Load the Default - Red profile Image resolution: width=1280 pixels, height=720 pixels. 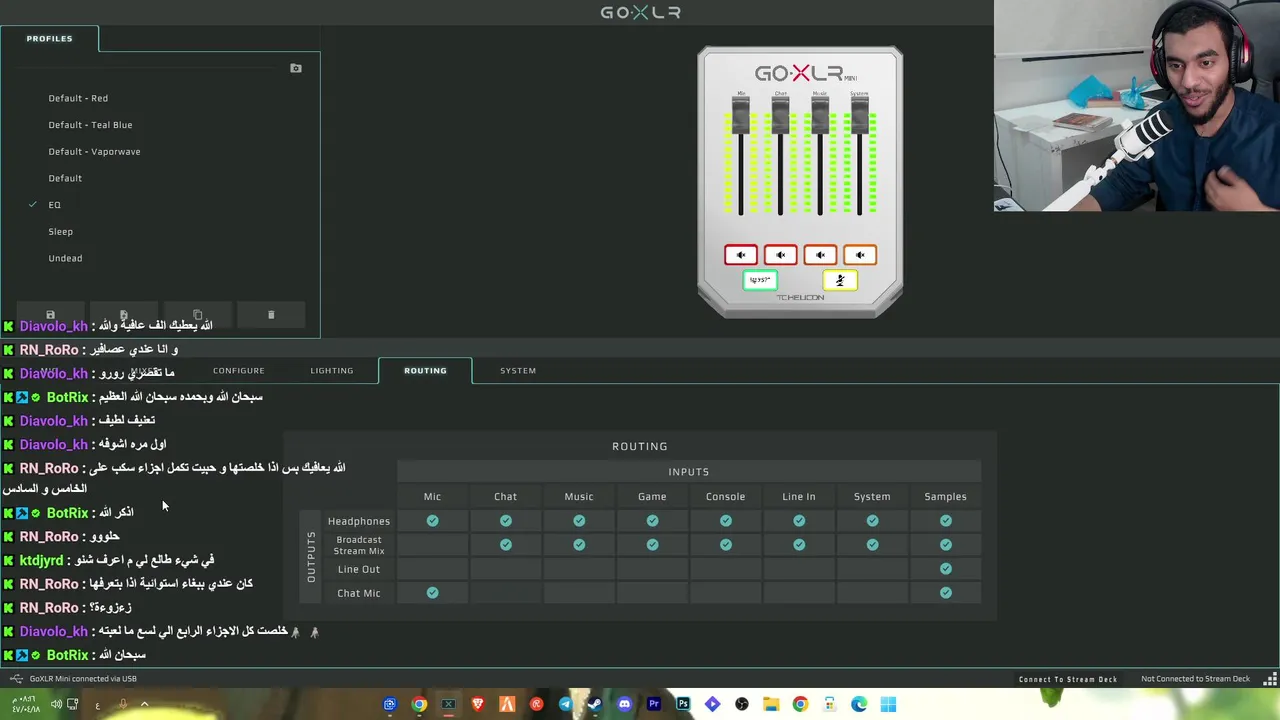78,98
